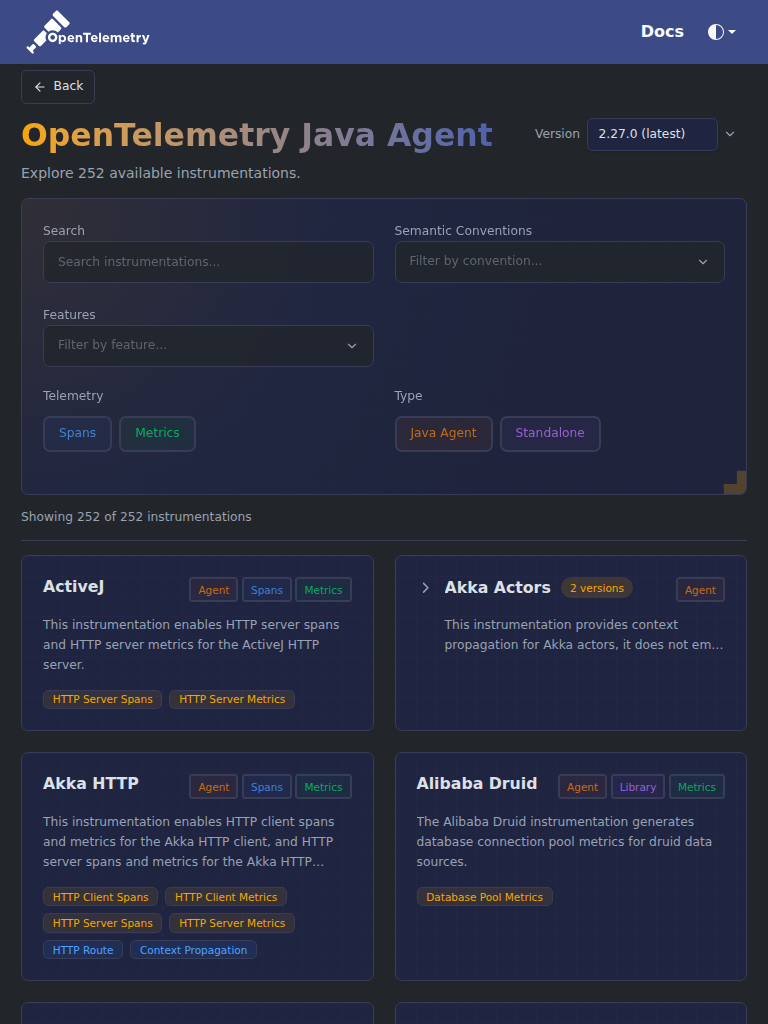
Task: Click the Metrics badge on Akka HTTP card
Action: click(x=323, y=787)
